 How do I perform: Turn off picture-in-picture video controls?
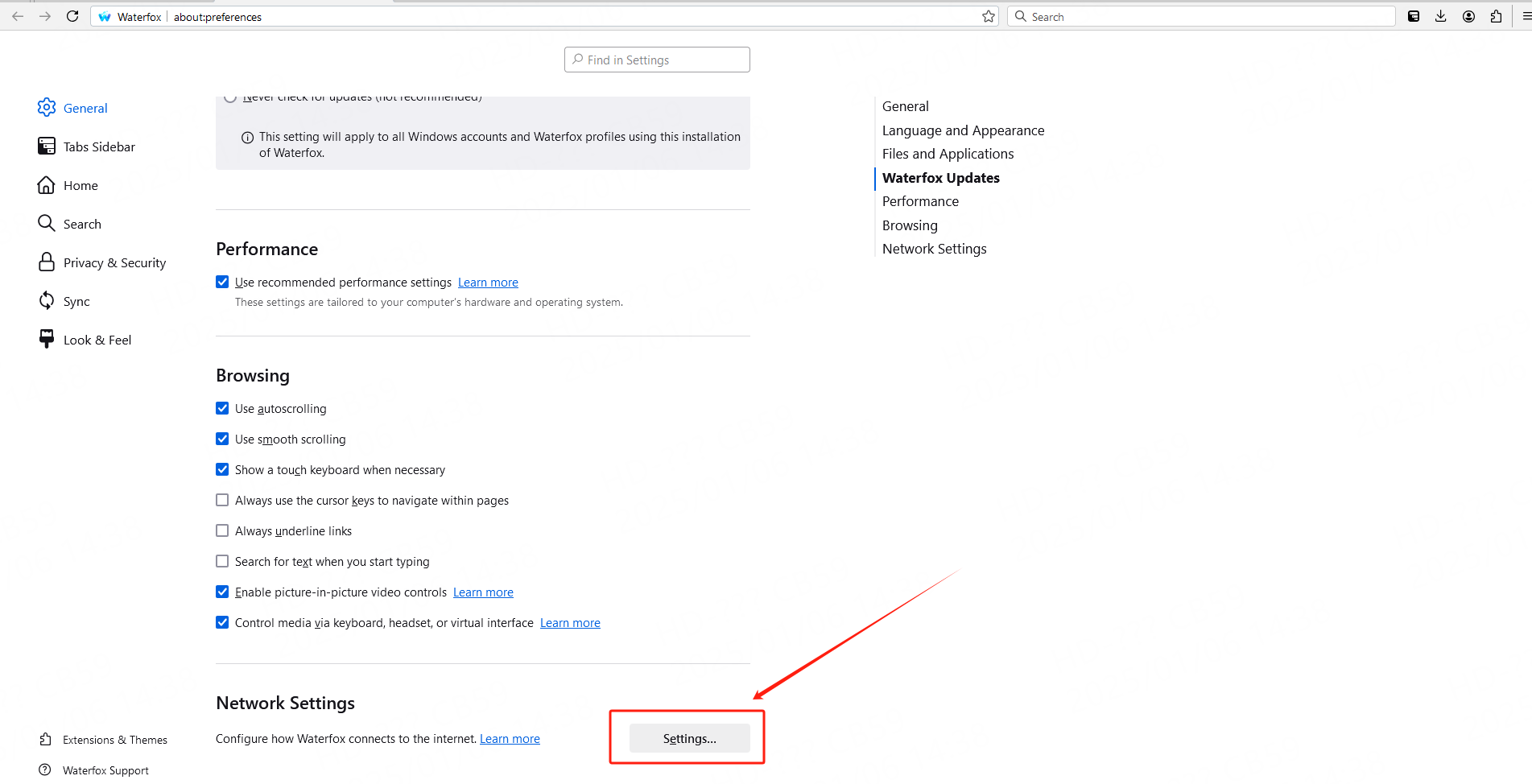pyautogui.click(x=222, y=592)
